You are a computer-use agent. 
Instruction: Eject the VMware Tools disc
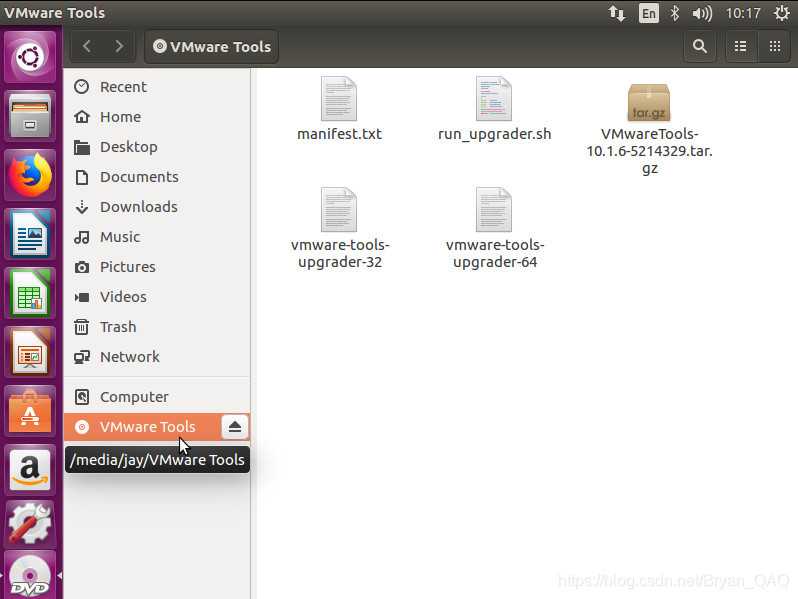[235, 427]
